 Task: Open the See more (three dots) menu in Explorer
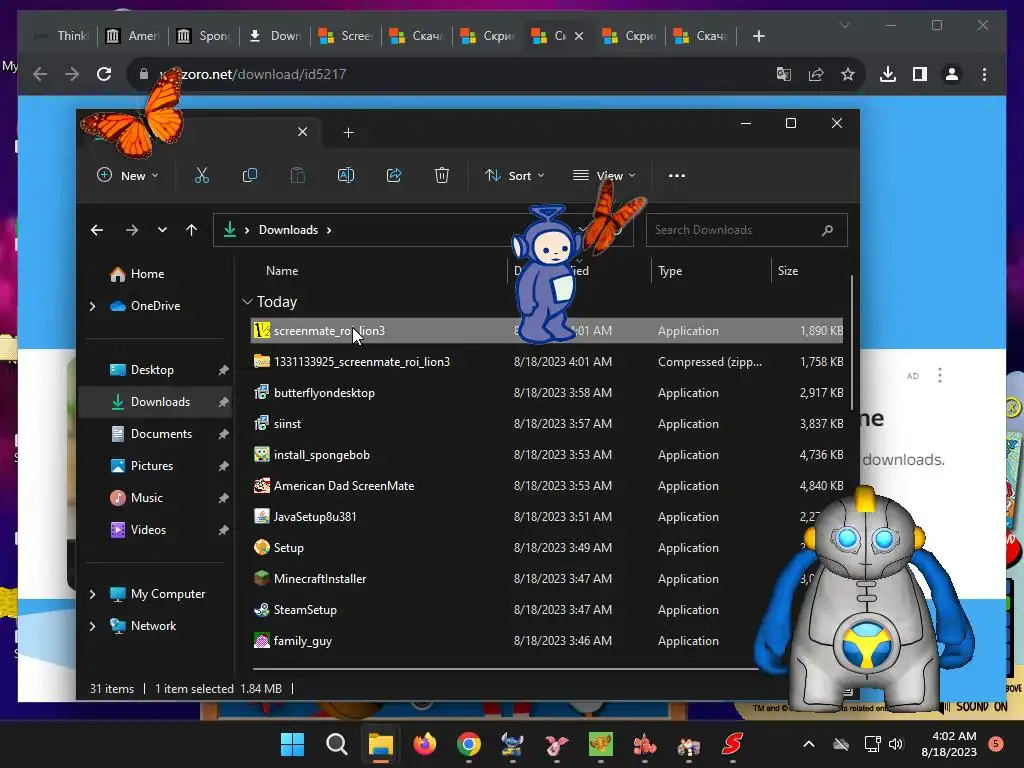click(677, 175)
